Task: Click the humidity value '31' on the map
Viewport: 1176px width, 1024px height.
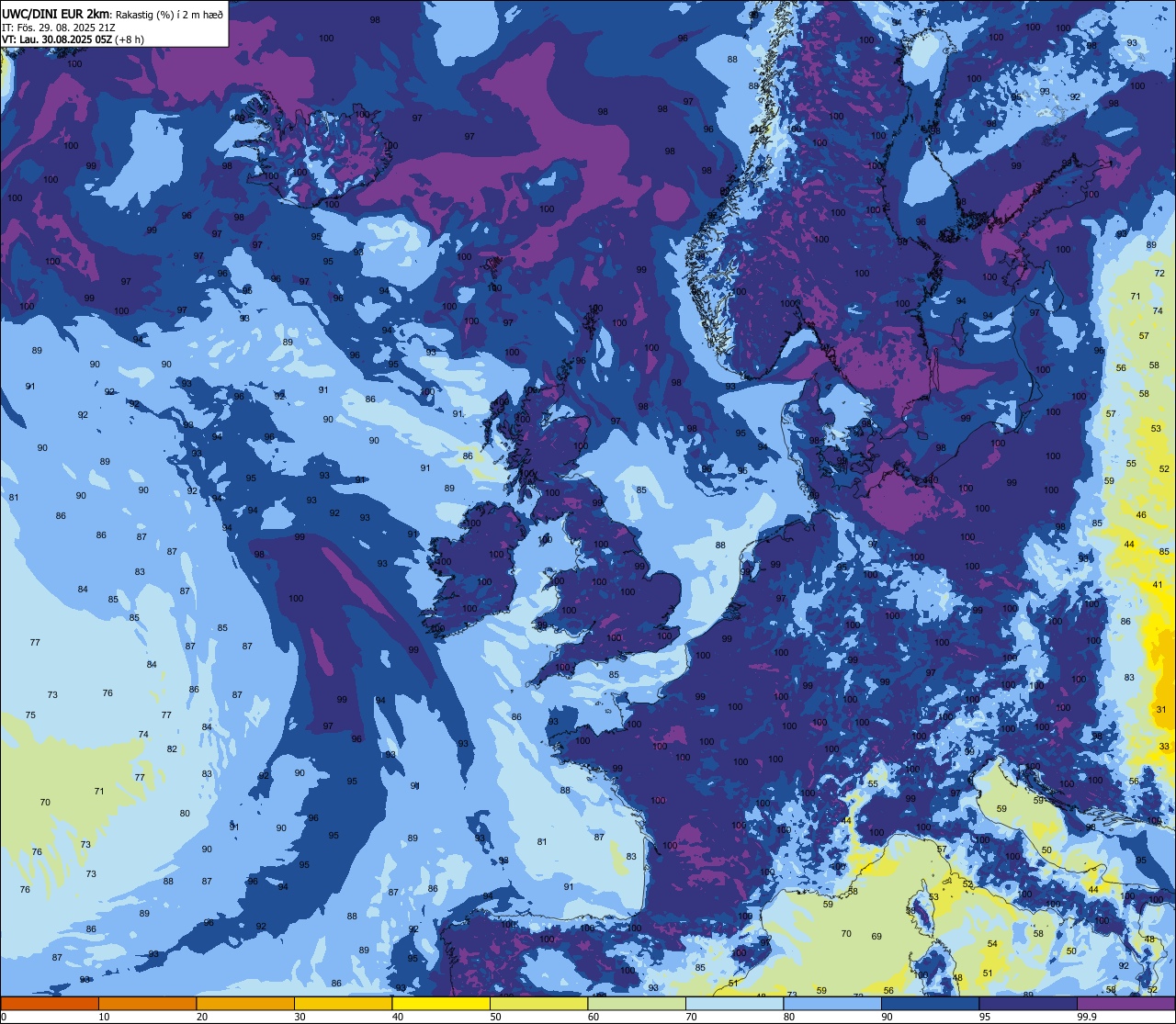Action: pyautogui.click(x=1161, y=710)
